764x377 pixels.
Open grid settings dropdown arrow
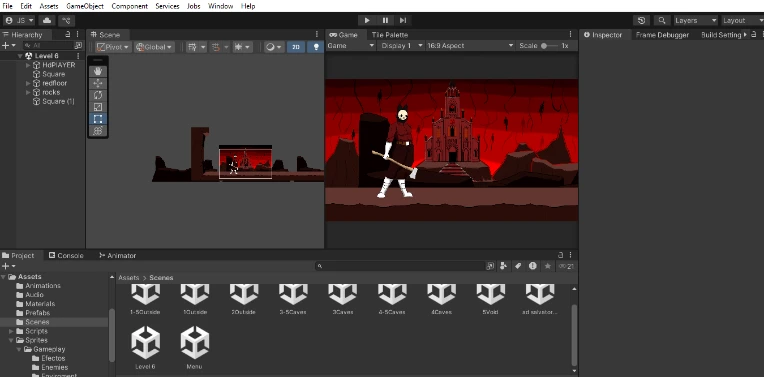point(203,47)
